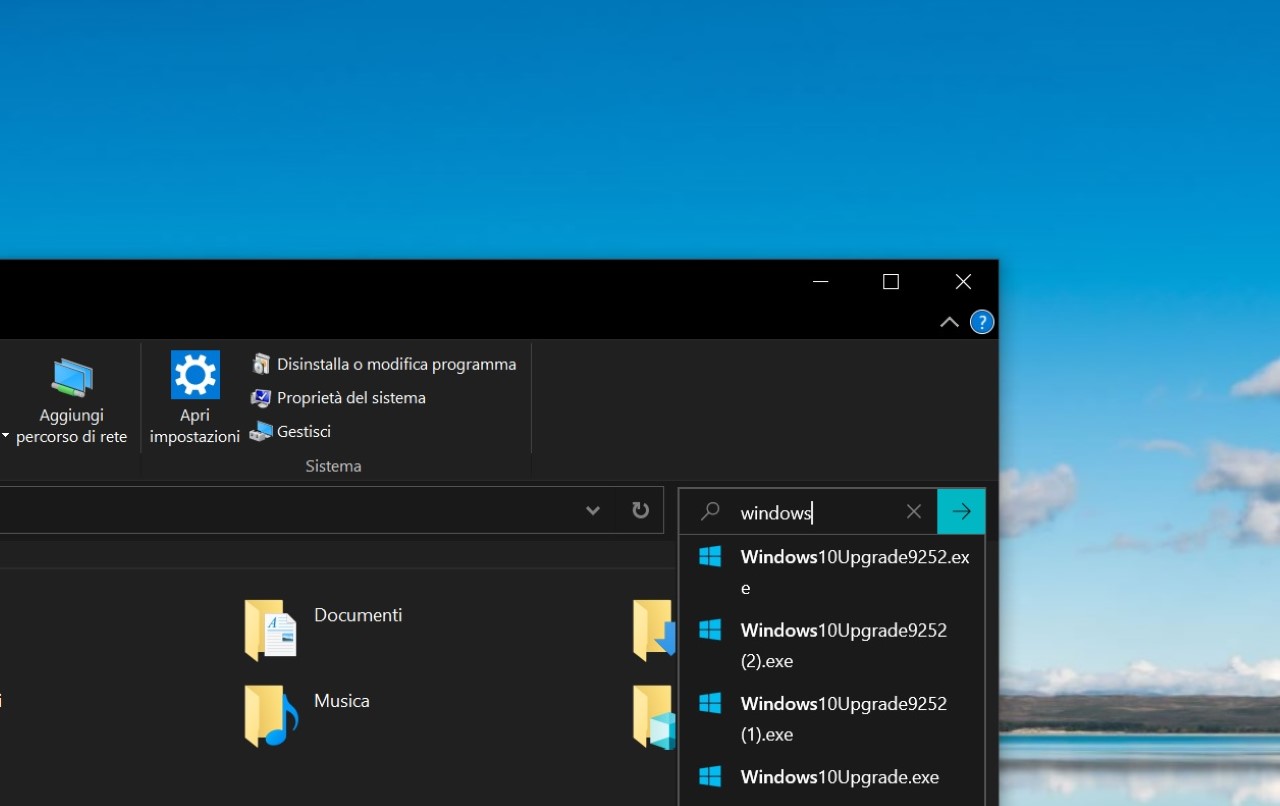The height and width of the screenshot is (806, 1280).
Task: Click the Musica folder label
Action: tap(342, 701)
